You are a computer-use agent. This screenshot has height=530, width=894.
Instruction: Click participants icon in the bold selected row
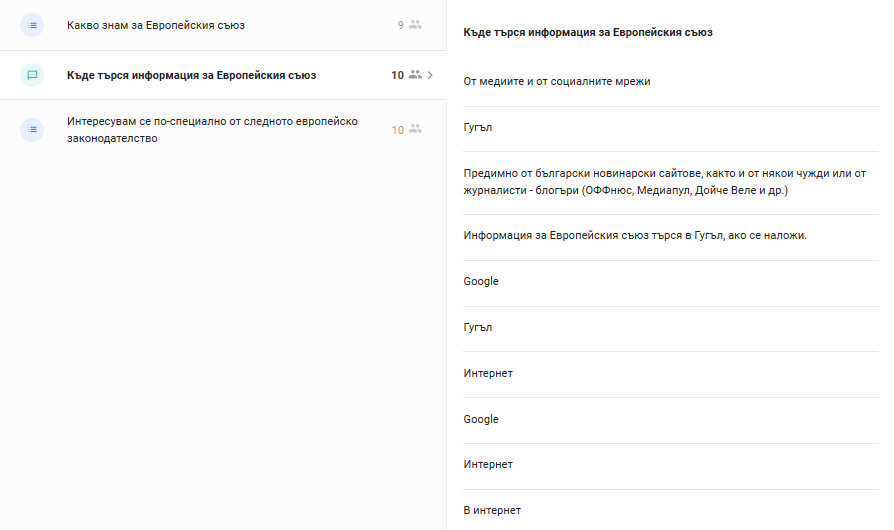pyautogui.click(x=416, y=75)
